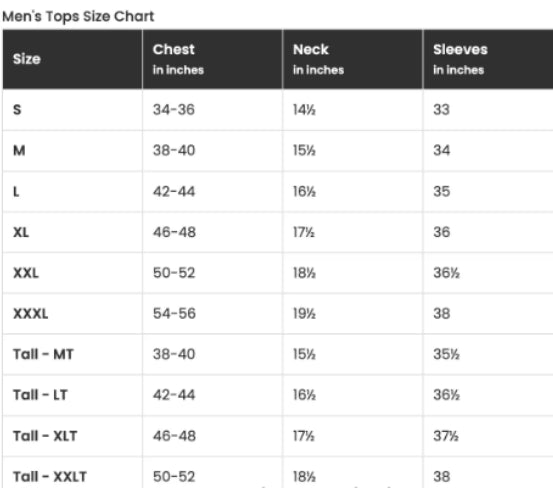Click the 34-36 chest value for S
553x488 pixels.
pyautogui.click(x=174, y=110)
